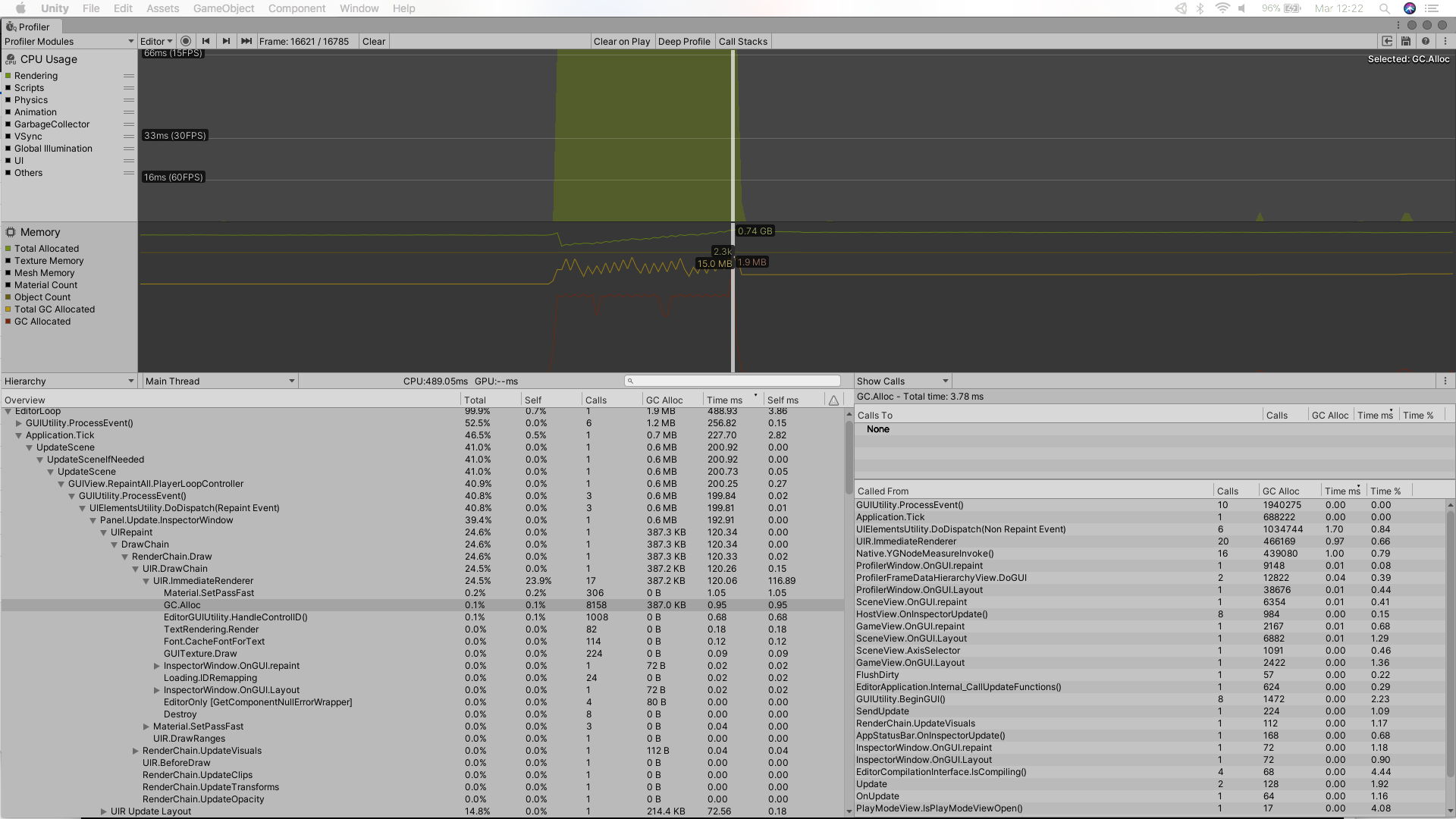Toggle Clear on Play button
This screenshot has width=1456, height=819.
click(x=622, y=41)
